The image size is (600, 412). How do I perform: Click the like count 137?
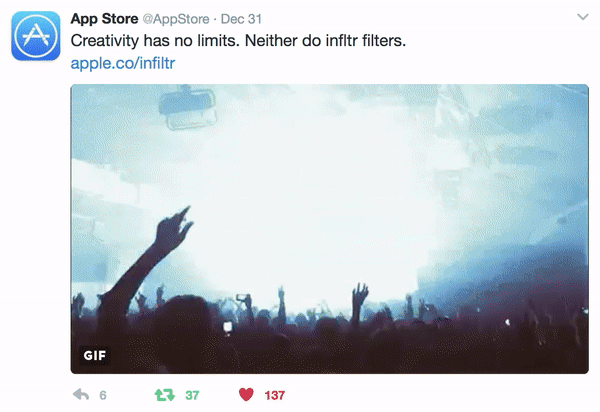pos(274,395)
